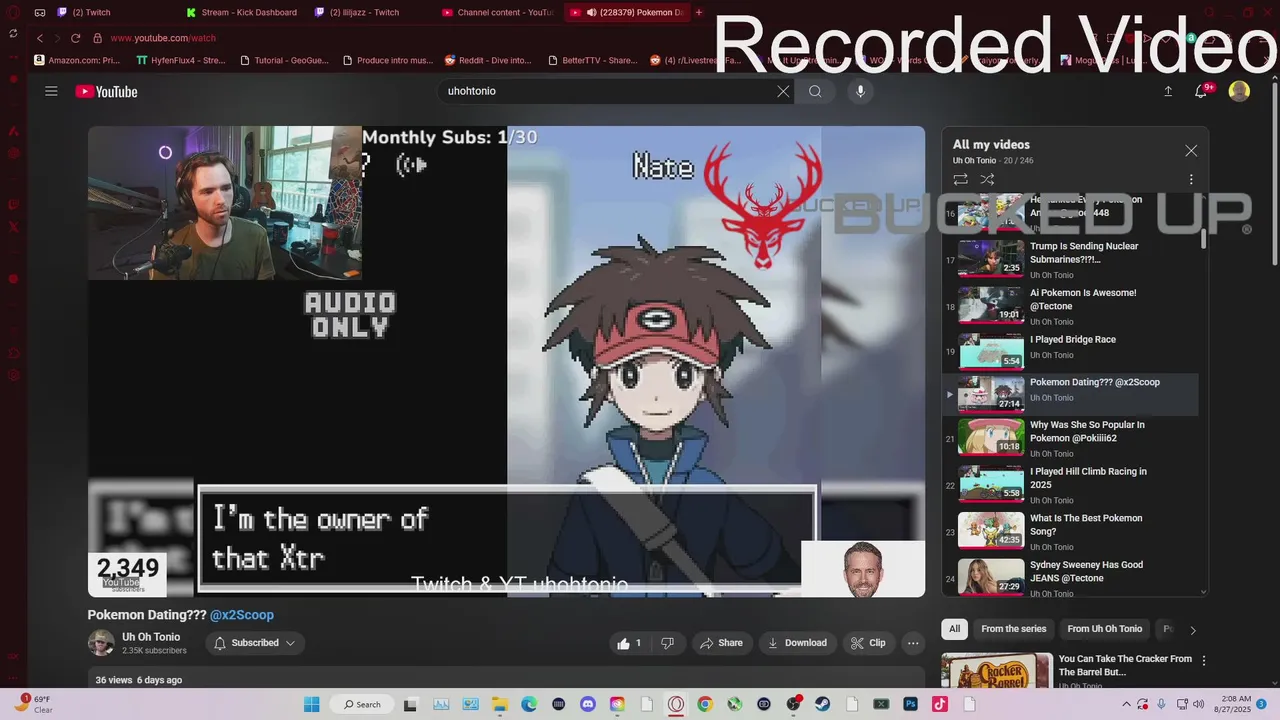Image resolution: width=1280 pixels, height=720 pixels.
Task: Start voice search with microphone icon
Action: point(860,91)
